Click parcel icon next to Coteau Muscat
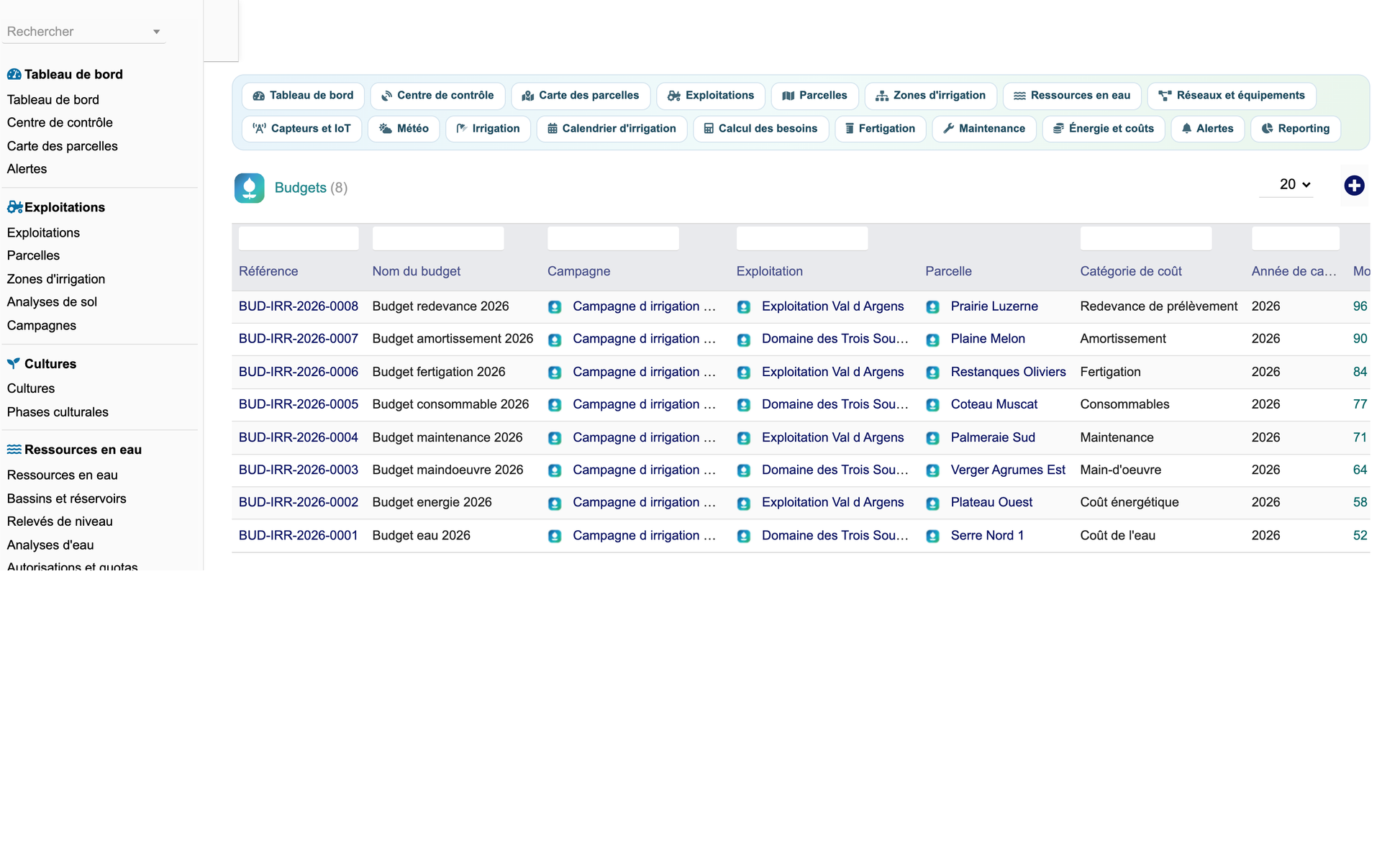 932,405
